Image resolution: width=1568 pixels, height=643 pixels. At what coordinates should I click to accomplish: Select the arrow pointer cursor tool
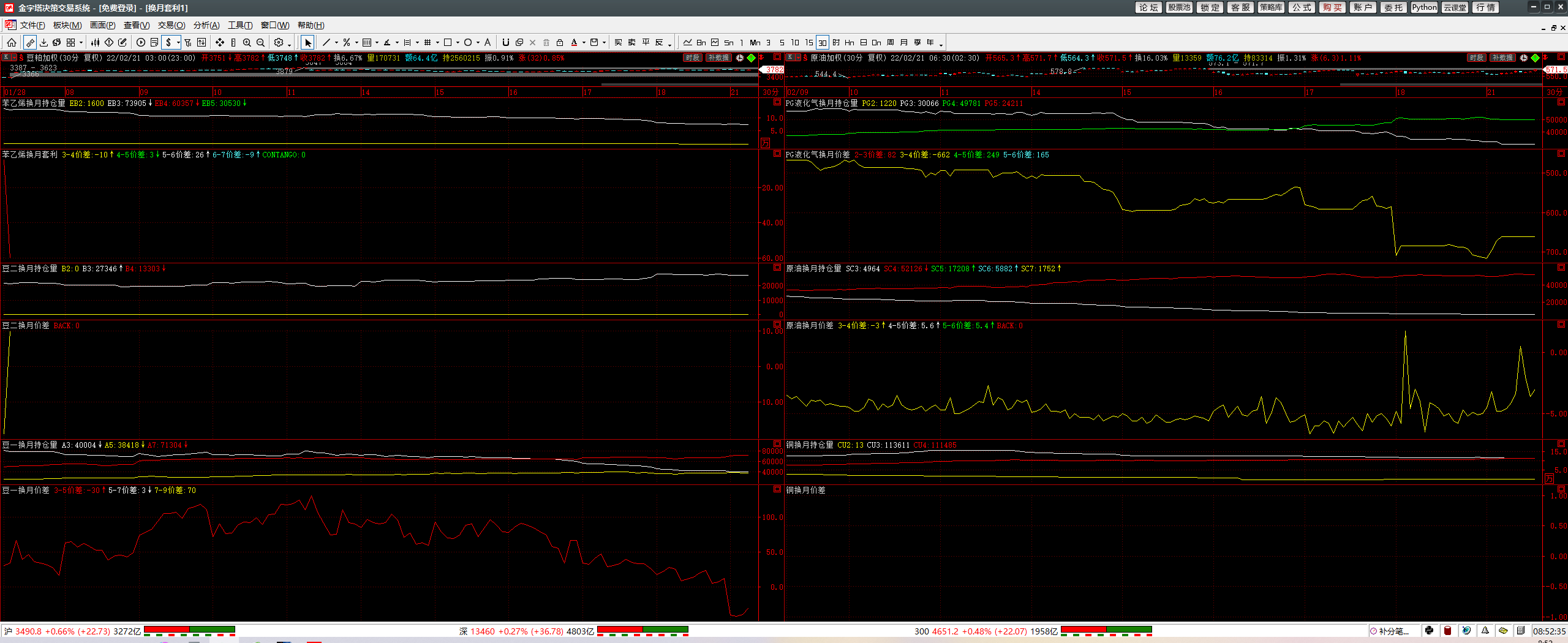(x=307, y=42)
